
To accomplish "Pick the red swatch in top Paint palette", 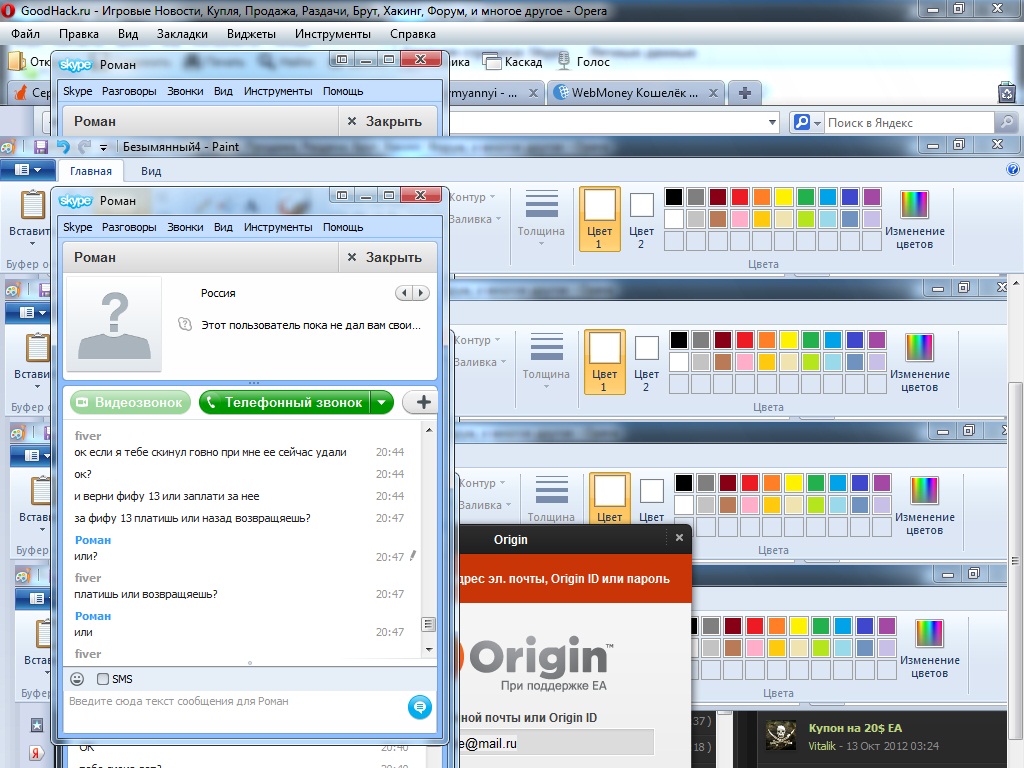I will click(739, 197).
